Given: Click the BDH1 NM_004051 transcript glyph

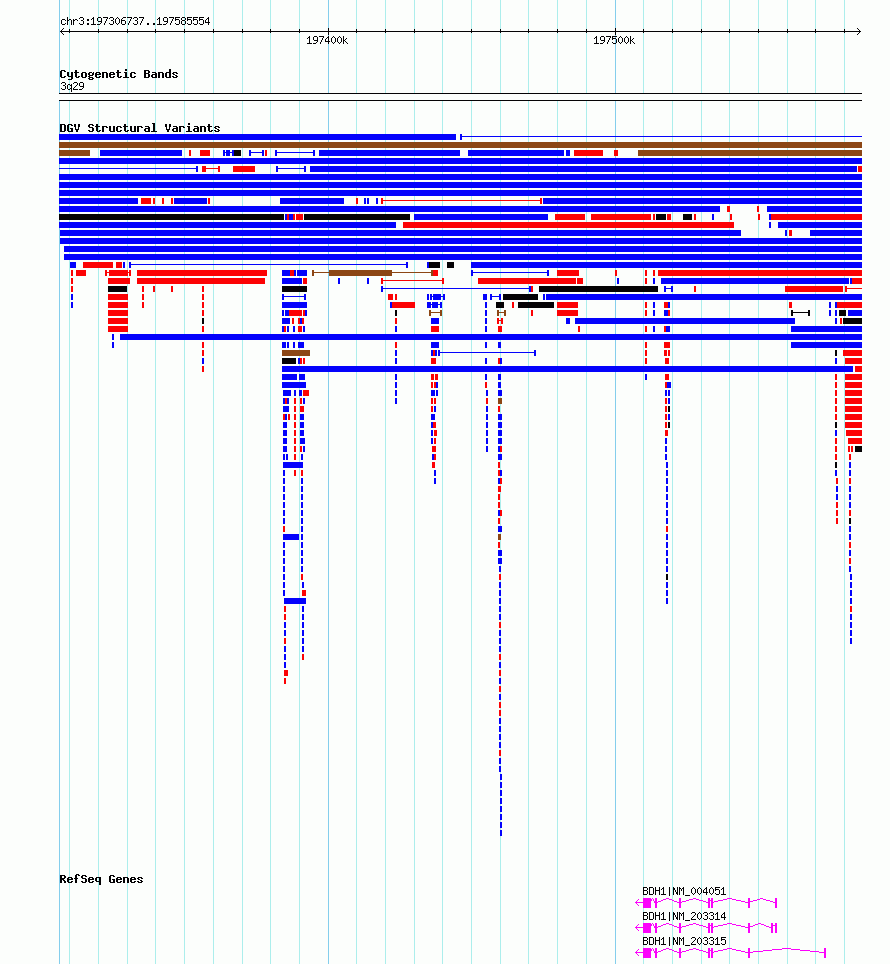Looking at the screenshot, I should [706, 903].
